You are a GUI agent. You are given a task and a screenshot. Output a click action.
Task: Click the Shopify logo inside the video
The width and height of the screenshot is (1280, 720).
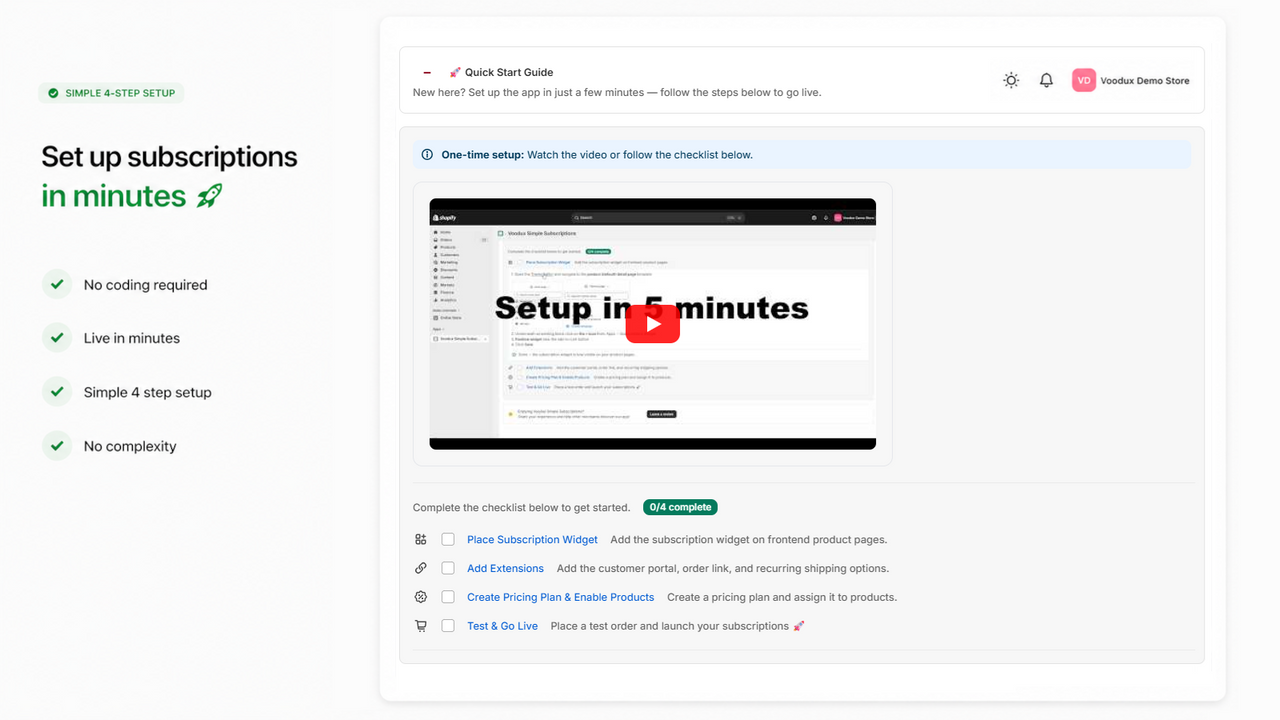coord(444,217)
